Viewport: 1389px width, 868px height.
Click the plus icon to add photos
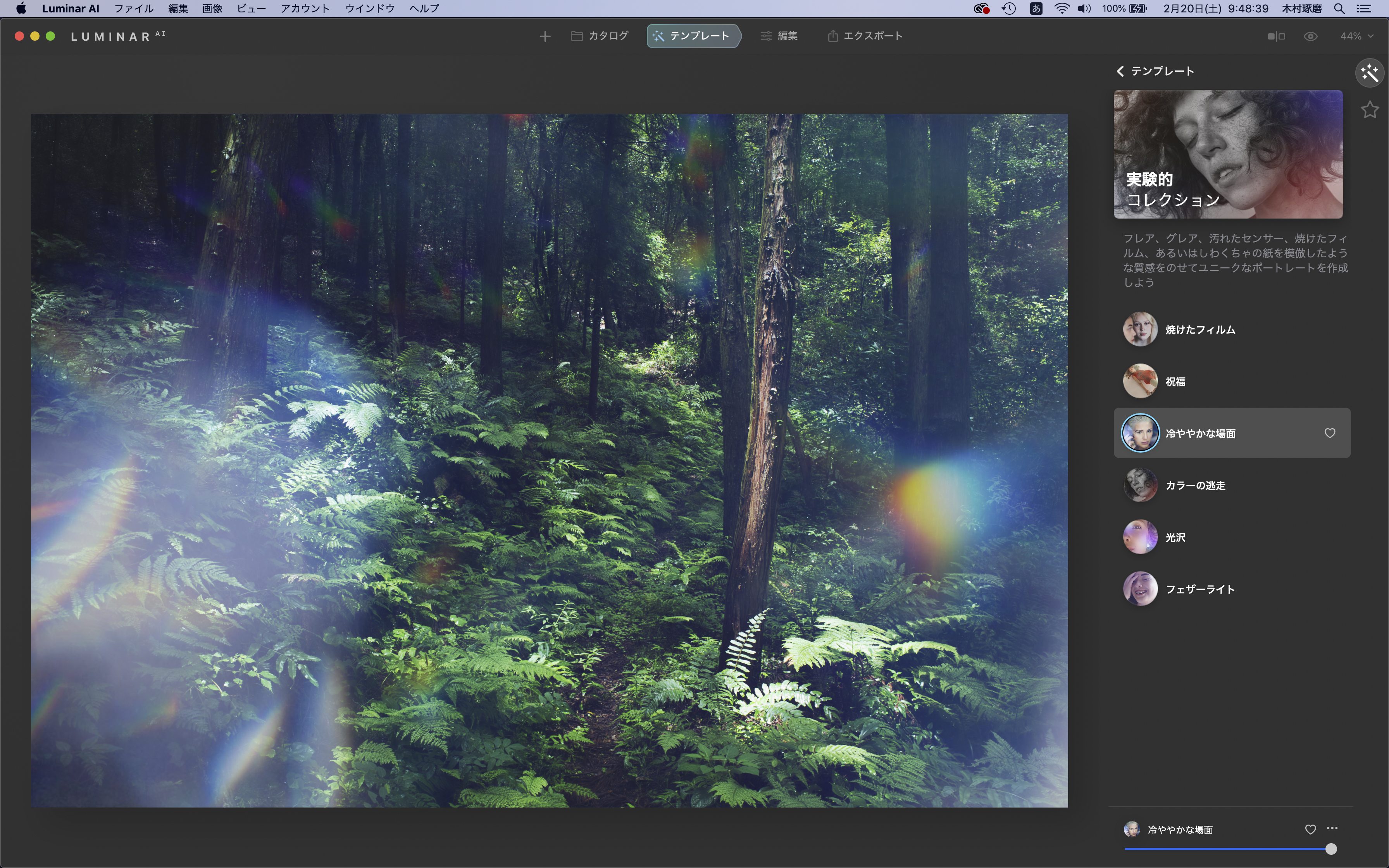(x=545, y=36)
